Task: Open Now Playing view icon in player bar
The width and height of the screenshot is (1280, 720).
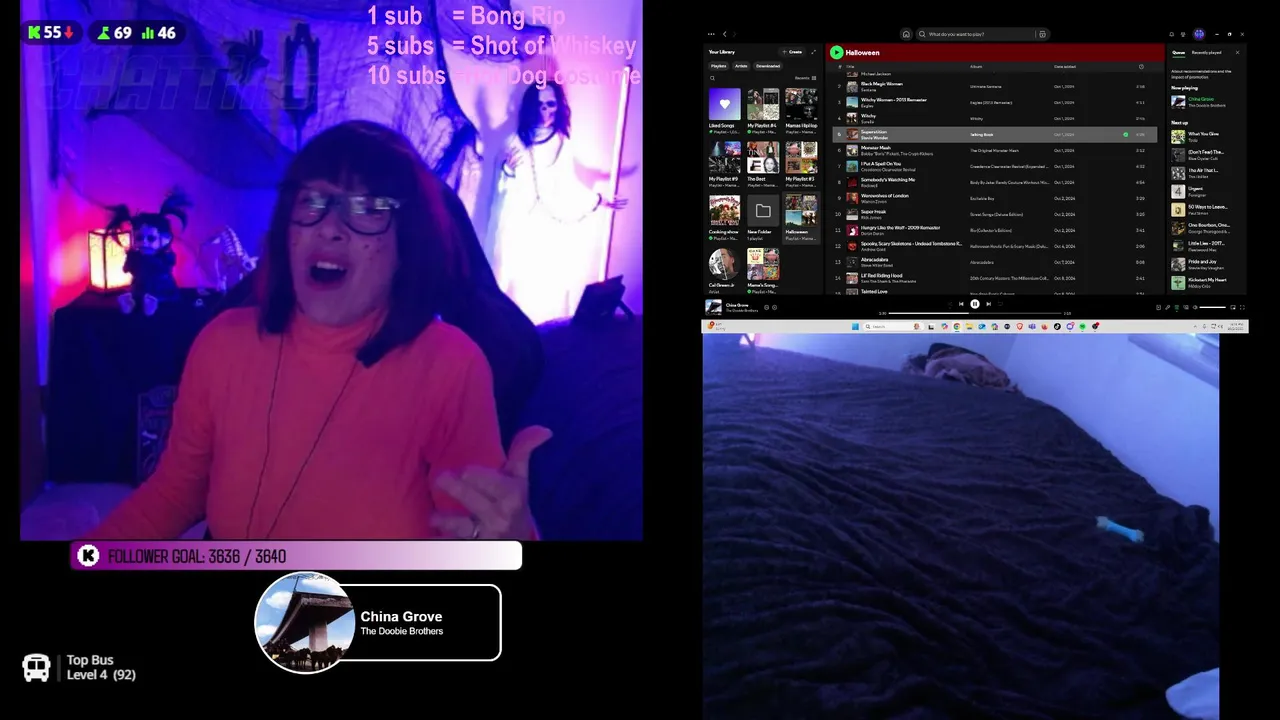Action: 1158,307
